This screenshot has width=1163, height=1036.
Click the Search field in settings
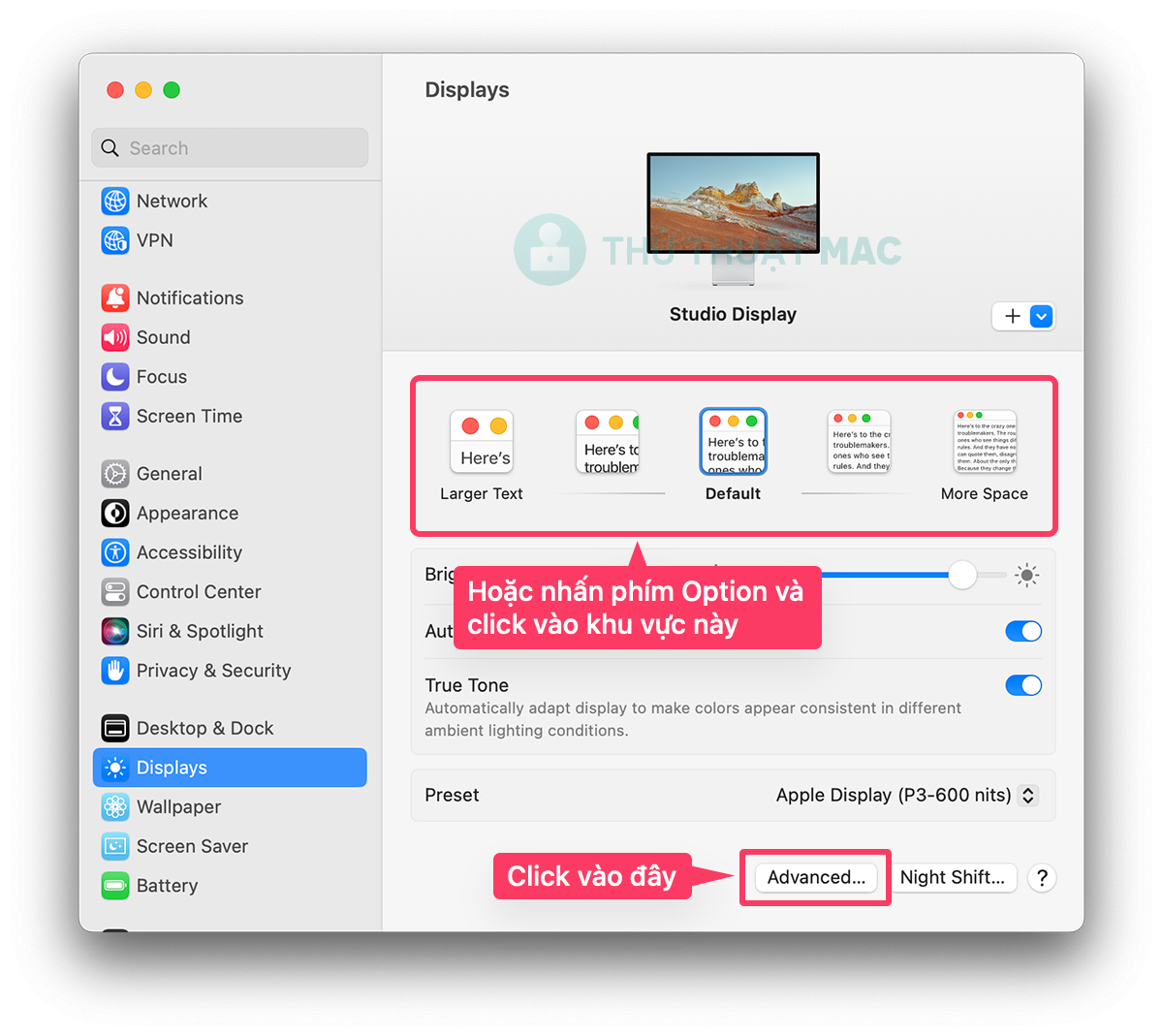230,147
